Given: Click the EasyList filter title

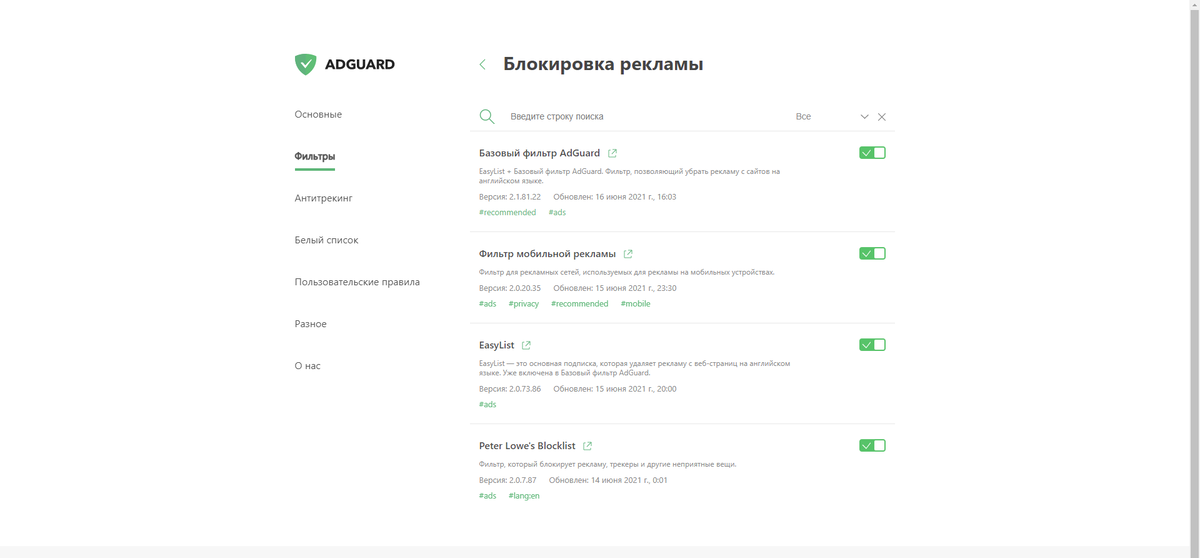Looking at the screenshot, I should pyautogui.click(x=496, y=345).
